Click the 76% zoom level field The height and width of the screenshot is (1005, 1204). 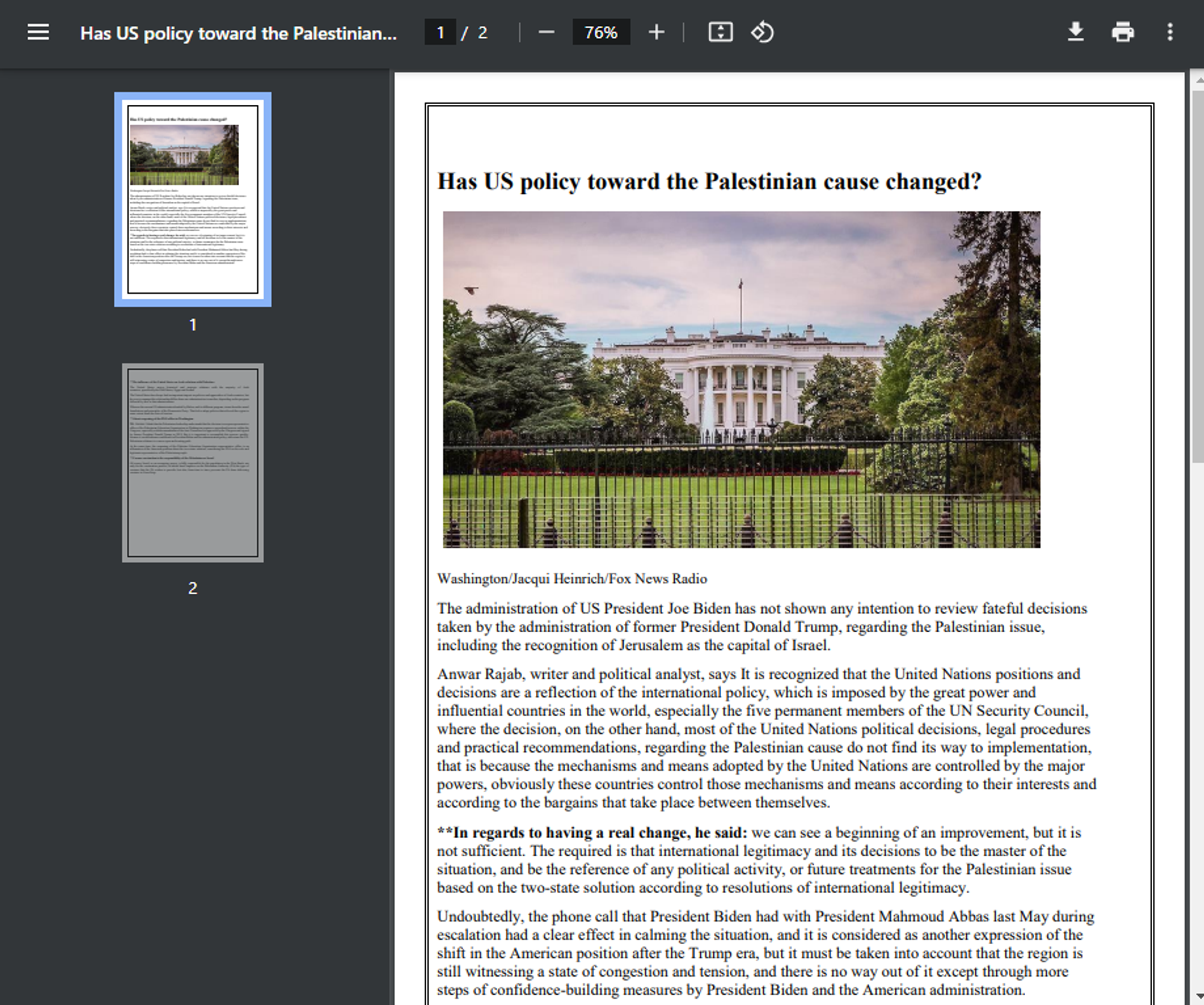(601, 32)
